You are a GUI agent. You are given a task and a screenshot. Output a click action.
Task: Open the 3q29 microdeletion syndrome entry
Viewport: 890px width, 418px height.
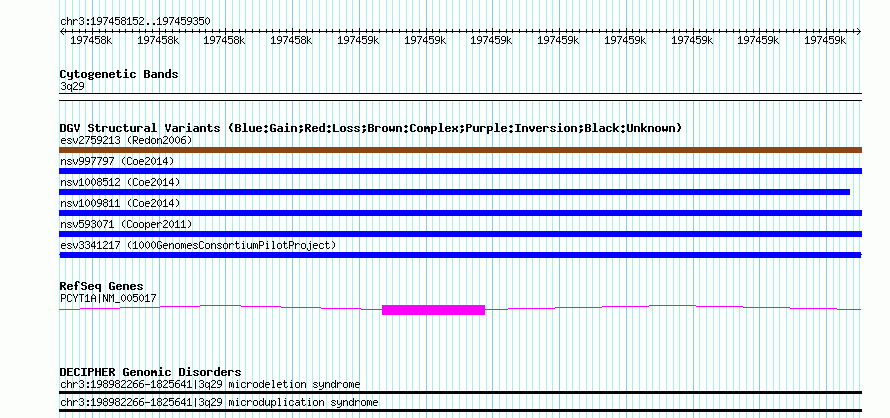210,384
